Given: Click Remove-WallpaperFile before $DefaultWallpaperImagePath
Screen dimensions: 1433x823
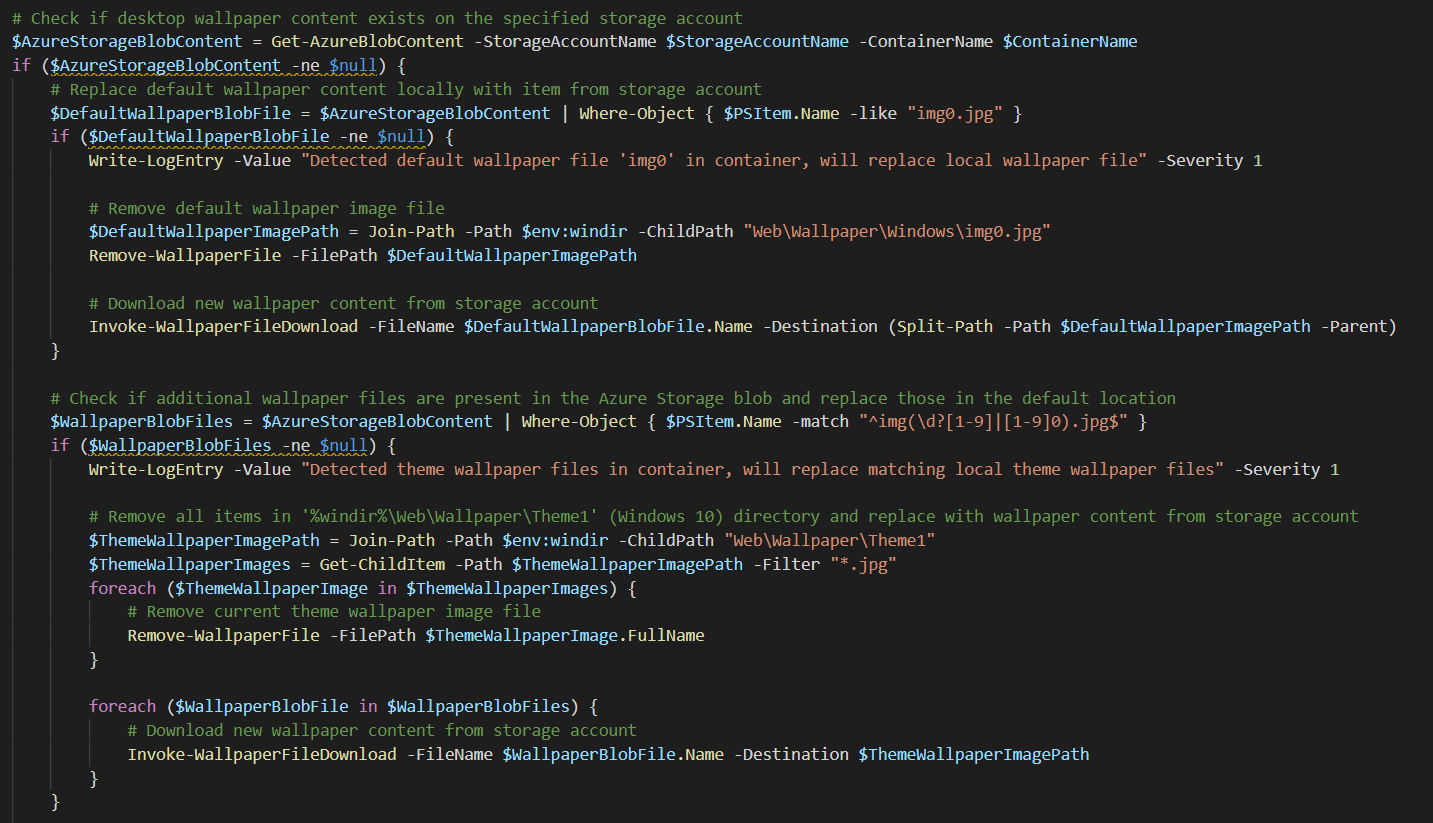Looking at the screenshot, I should pyautogui.click(x=185, y=255).
